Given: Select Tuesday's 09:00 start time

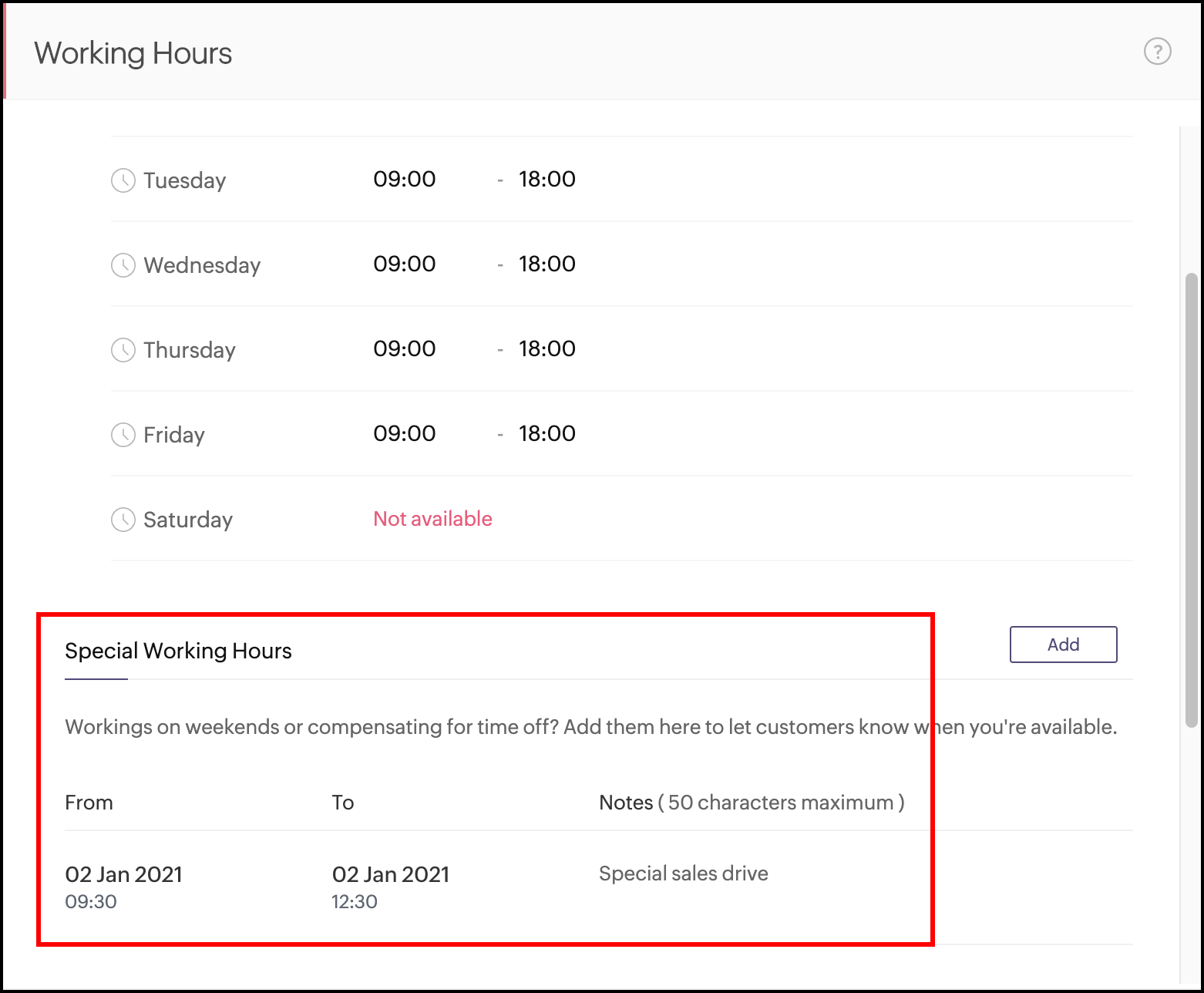Looking at the screenshot, I should [404, 179].
